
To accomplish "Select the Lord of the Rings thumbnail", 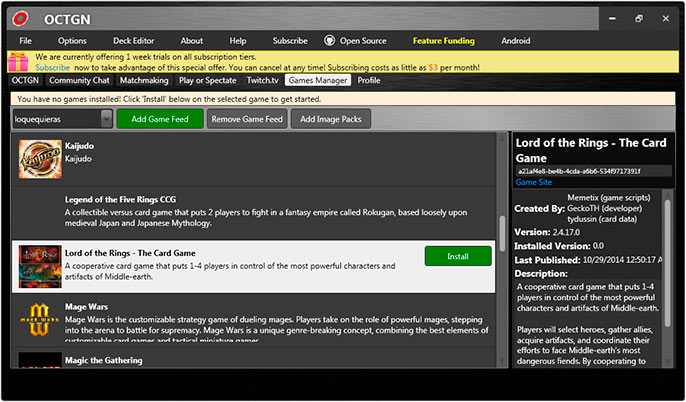I will pyautogui.click(x=40, y=266).
